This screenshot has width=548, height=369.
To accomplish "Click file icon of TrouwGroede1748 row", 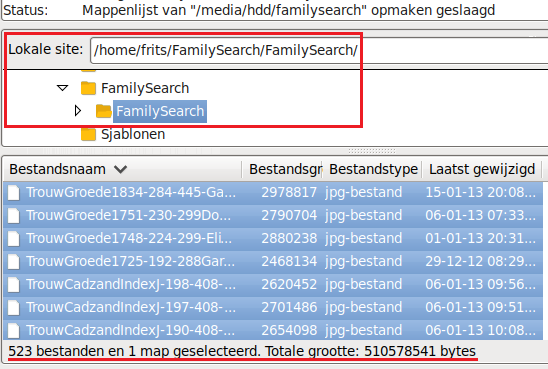I will [14, 239].
